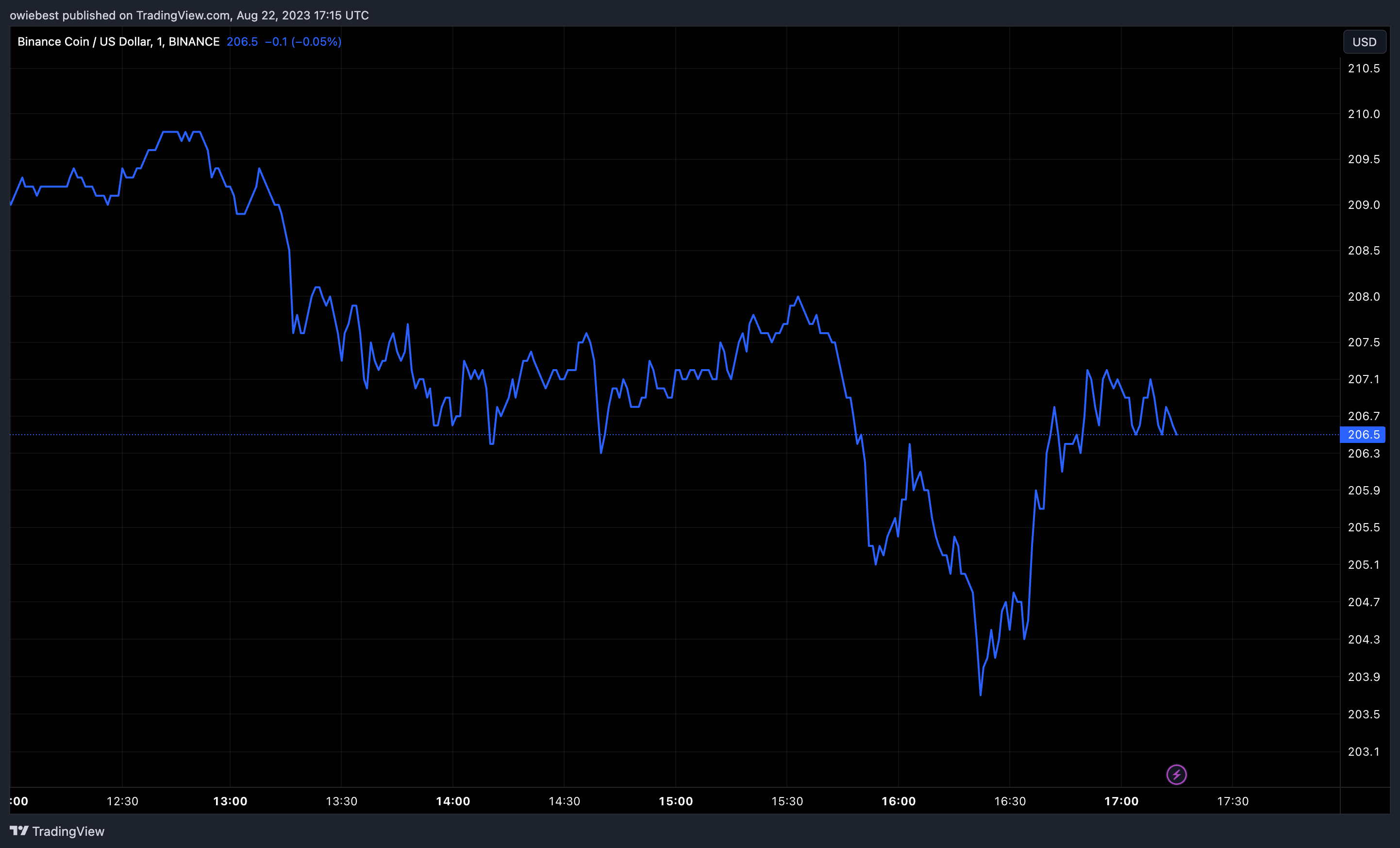This screenshot has height=848, width=1400.
Task: Click the 14:00 time axis label
Action: click(453, 801)
